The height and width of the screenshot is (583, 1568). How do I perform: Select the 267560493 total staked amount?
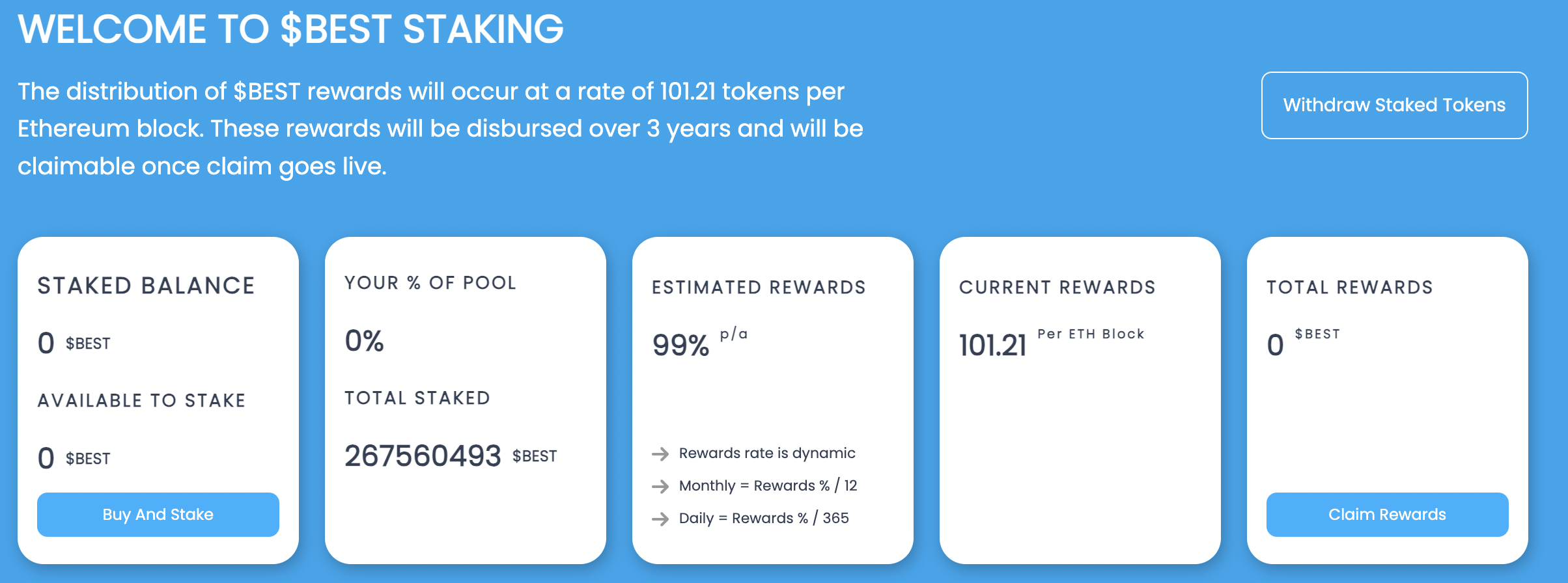[x=423, y=455]
